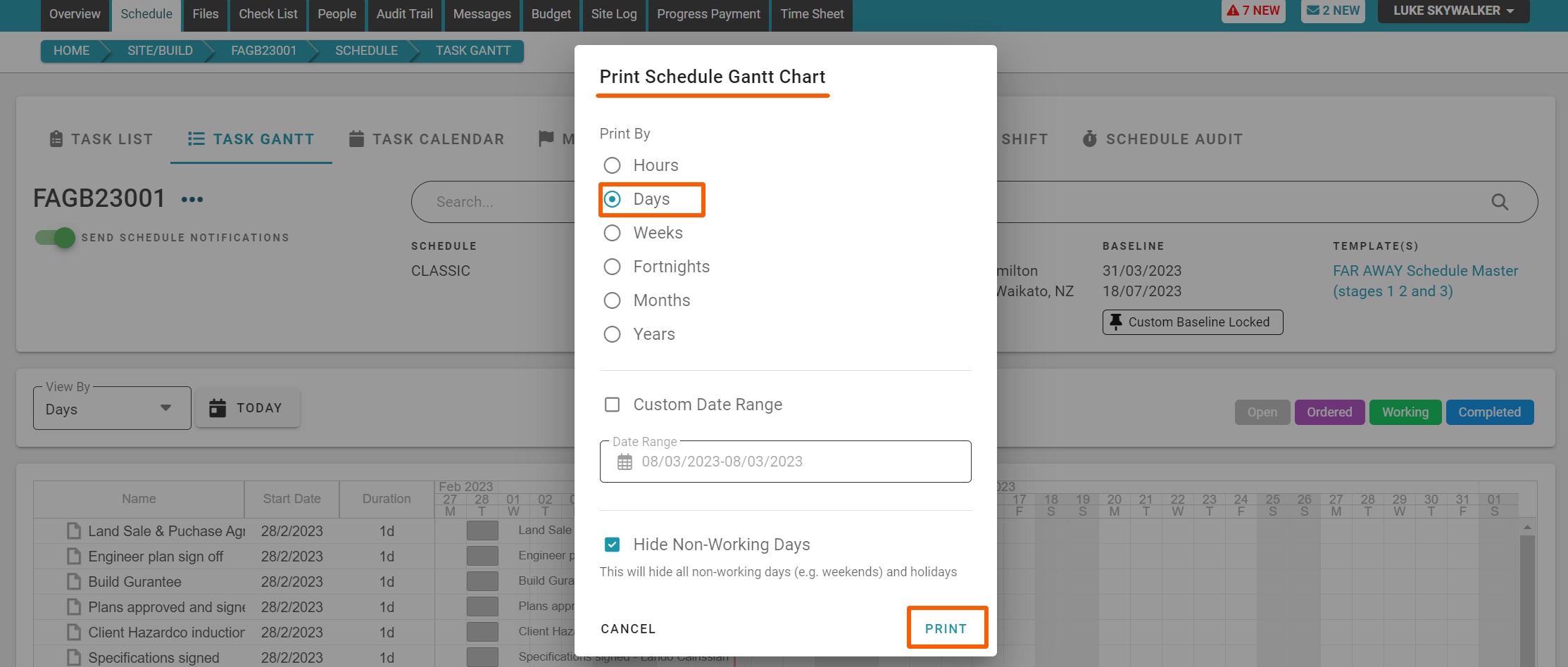Open the View By Days dropdown

click(111, 409)
